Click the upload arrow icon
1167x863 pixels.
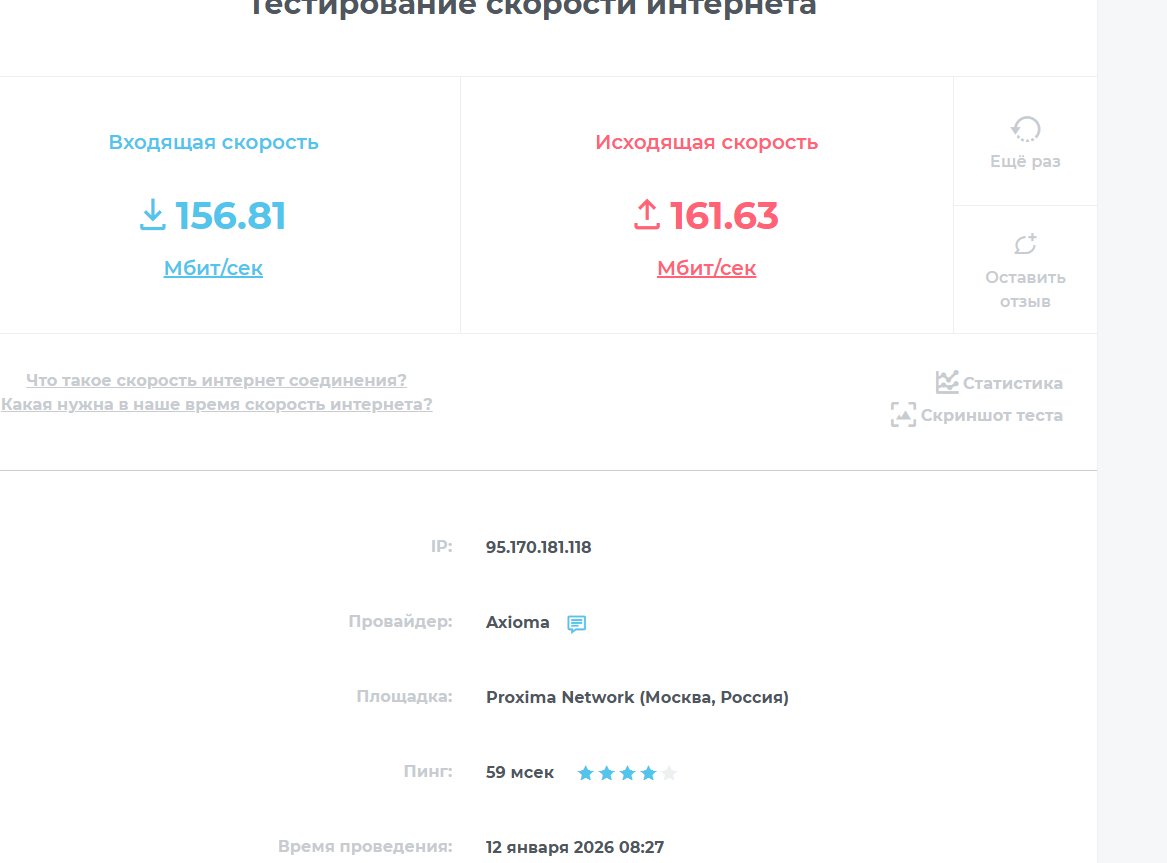point(647,215)
